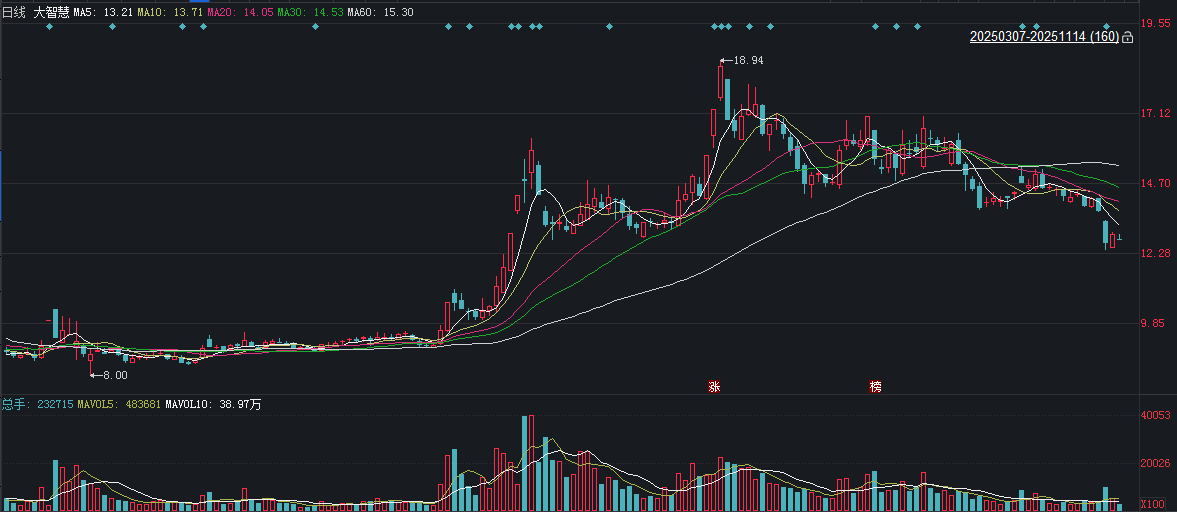Select the 日线 period label
1177x512 pixels.
pos(14,12)
